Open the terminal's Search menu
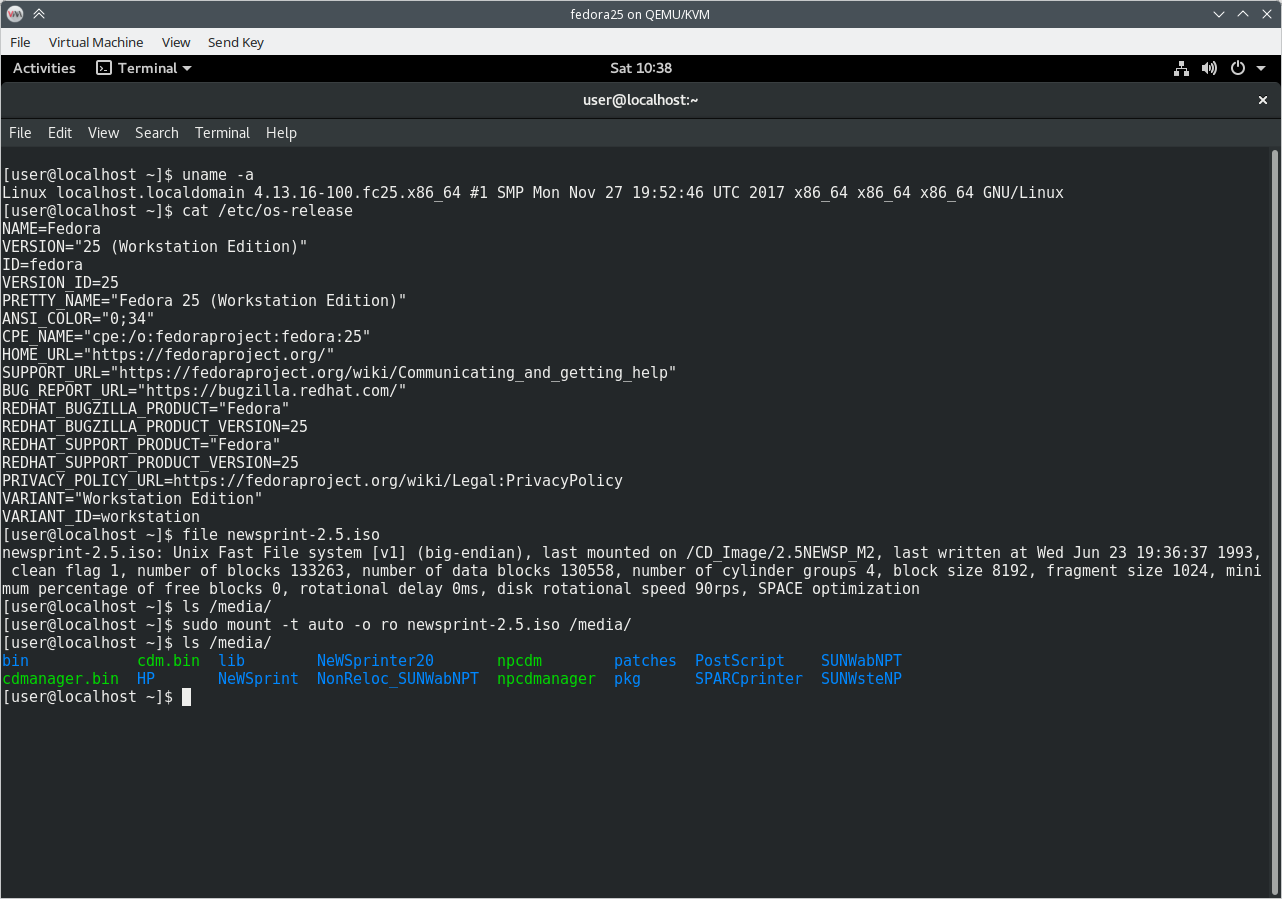 (156, 133)
